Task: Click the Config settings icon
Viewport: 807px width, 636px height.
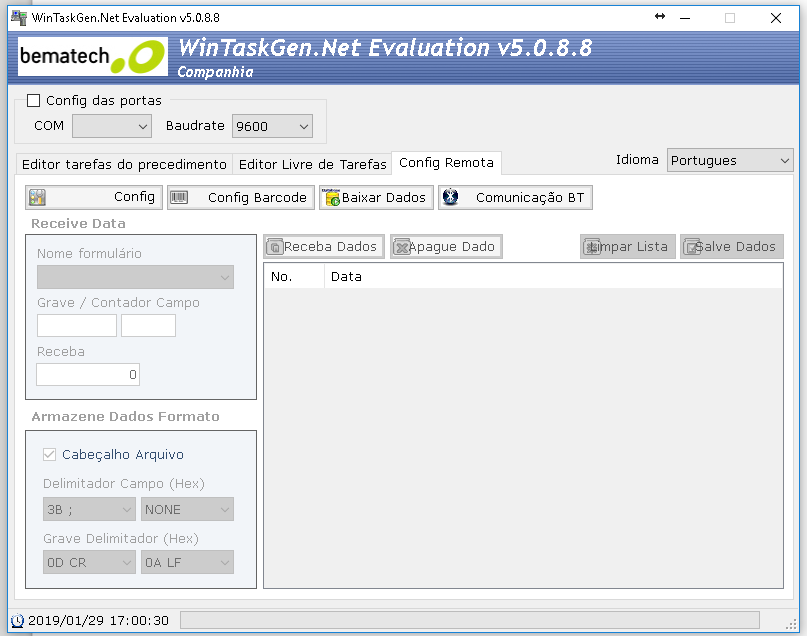Action: (x=37, y=197)
